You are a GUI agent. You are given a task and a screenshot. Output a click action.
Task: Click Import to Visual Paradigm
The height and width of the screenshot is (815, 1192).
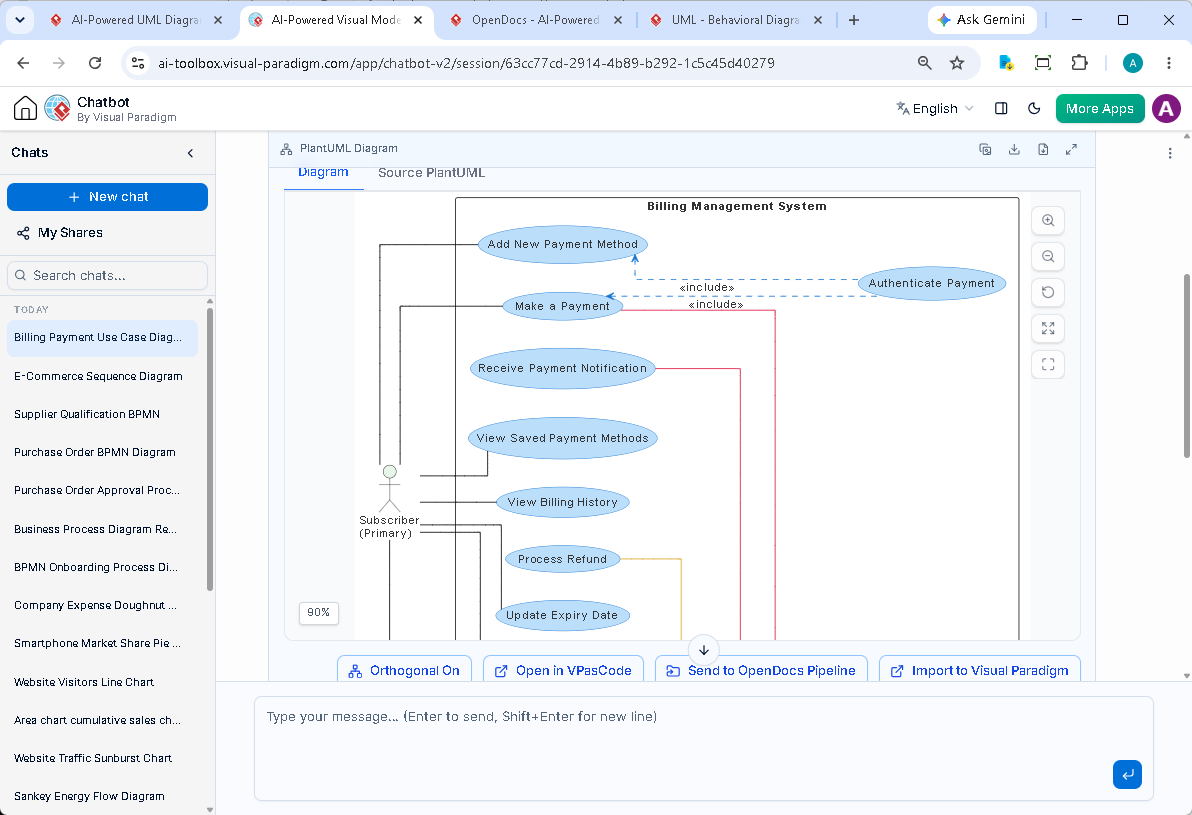[980, 670]
